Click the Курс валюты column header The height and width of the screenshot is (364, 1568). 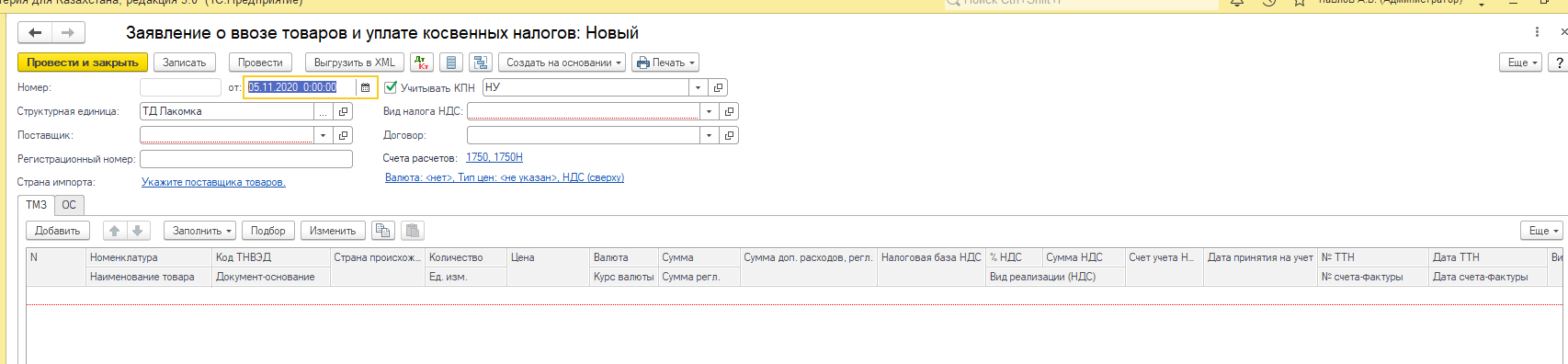(x=624, y=277)
